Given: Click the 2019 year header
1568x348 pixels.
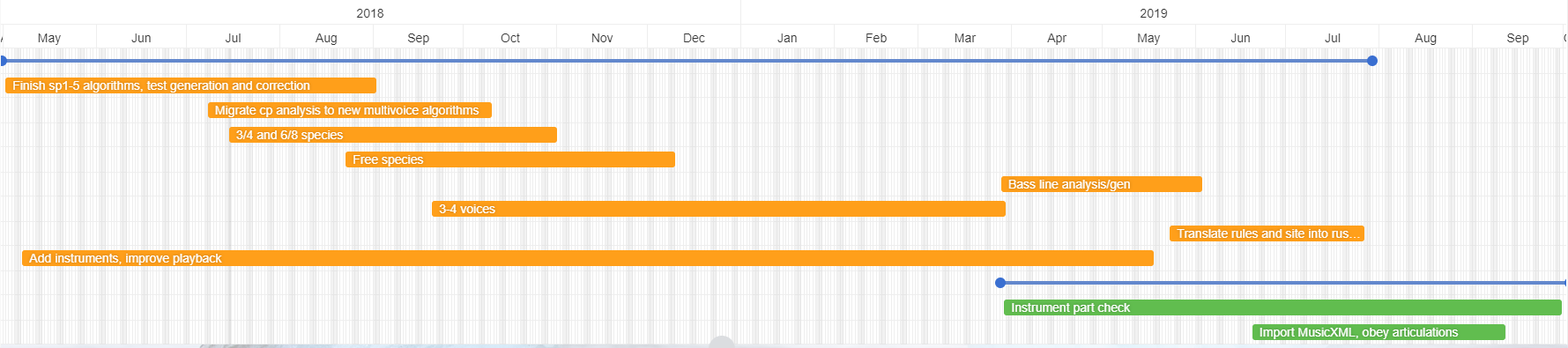Looking at the screenshot, I should tap(1154, 13).
